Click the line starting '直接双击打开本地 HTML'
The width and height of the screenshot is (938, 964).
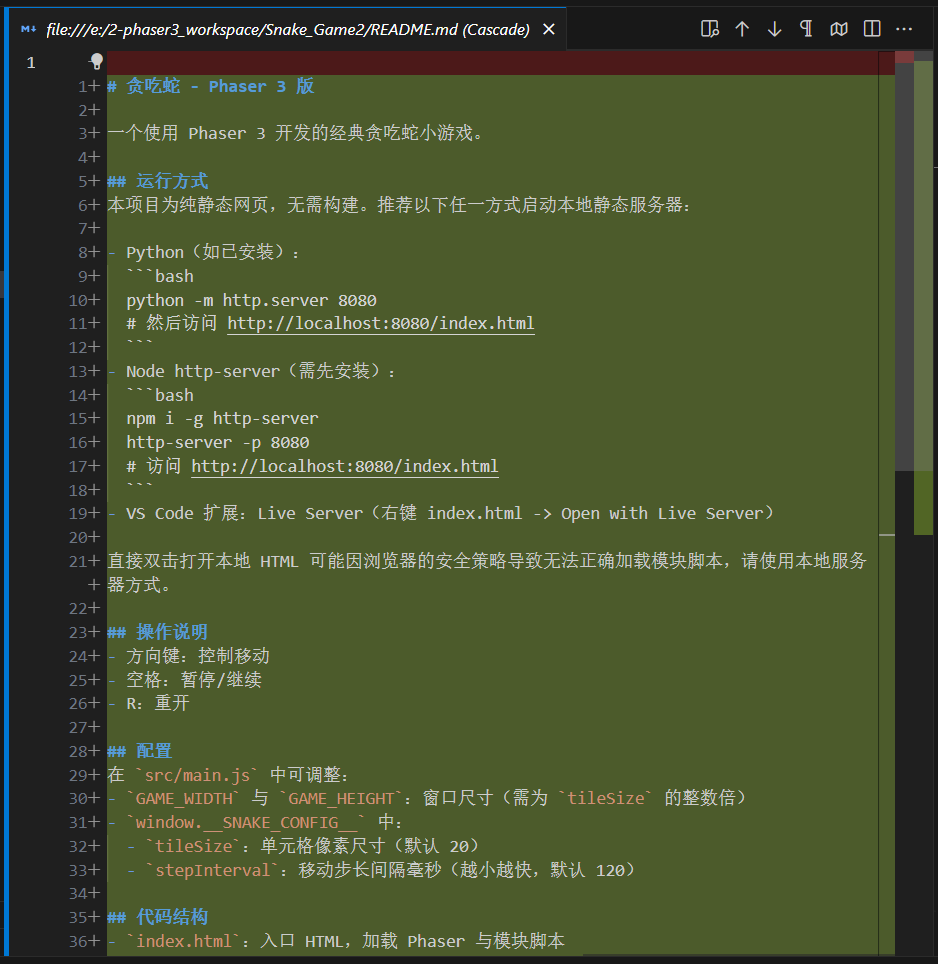point(487,572)
